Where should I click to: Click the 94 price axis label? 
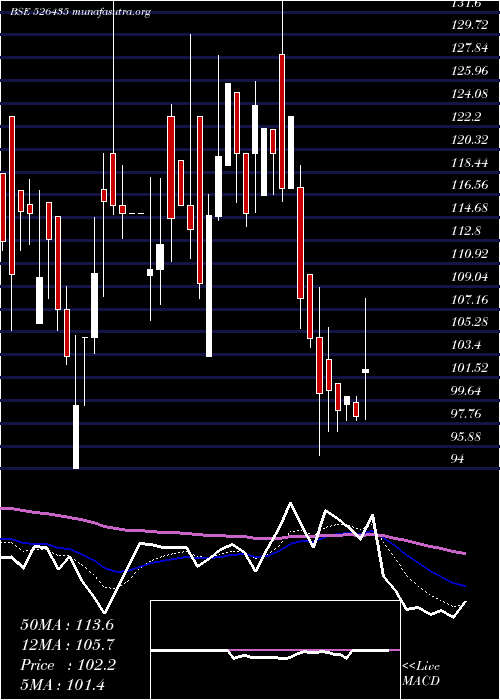coord(458,459)
